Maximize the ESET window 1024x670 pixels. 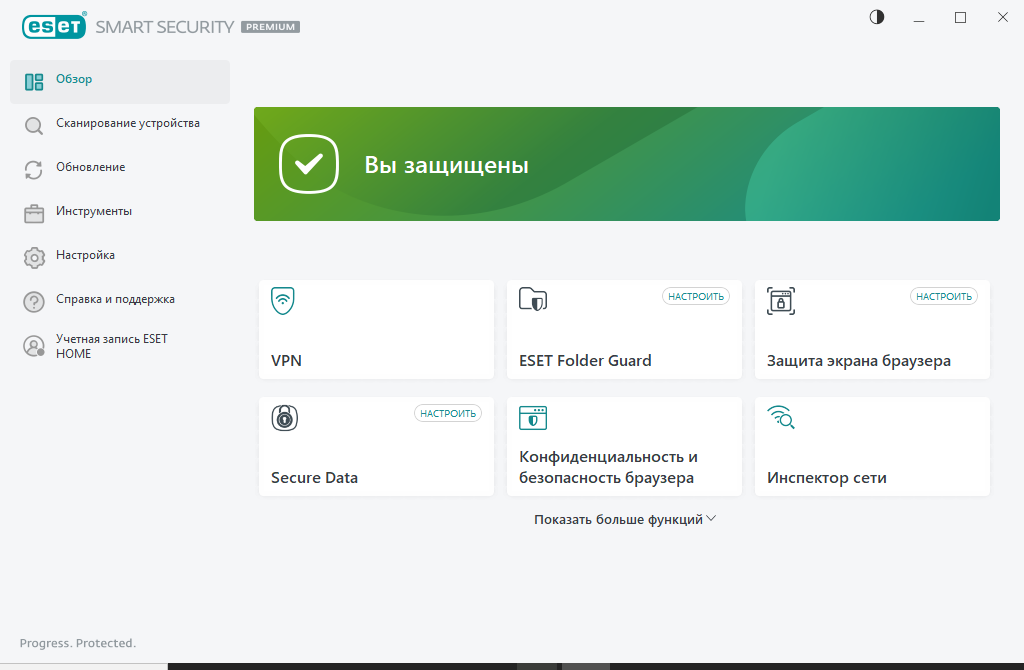(x=961, y=18)
